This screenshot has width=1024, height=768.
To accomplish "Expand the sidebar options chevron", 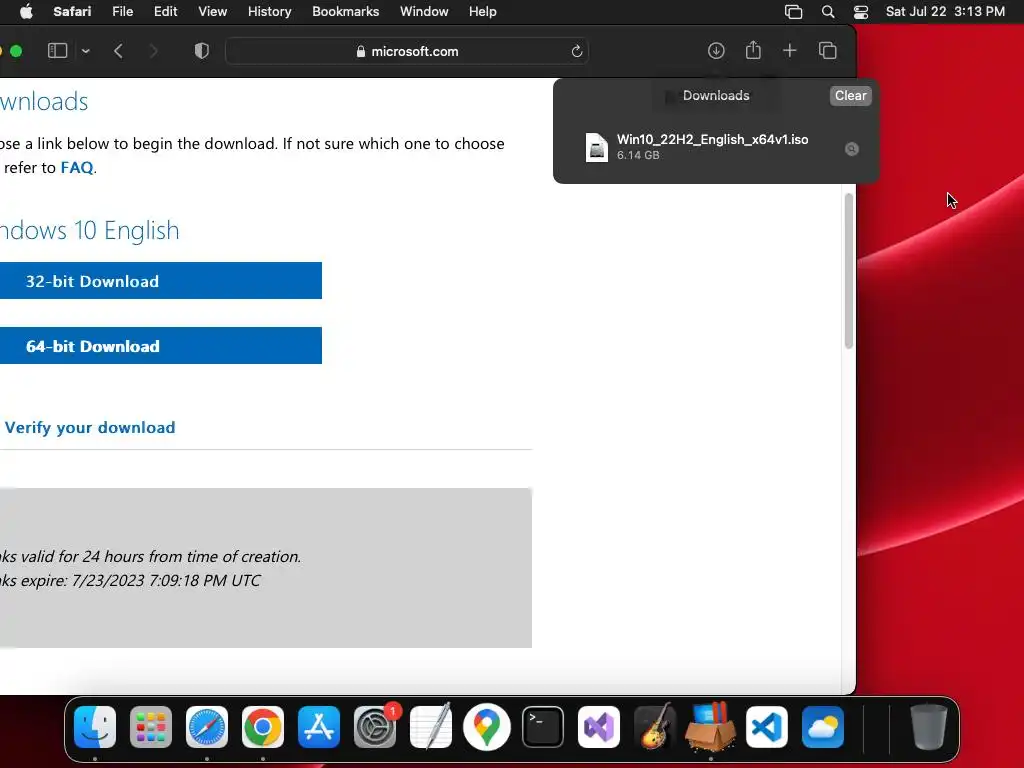I will click(x=86, y=51).
